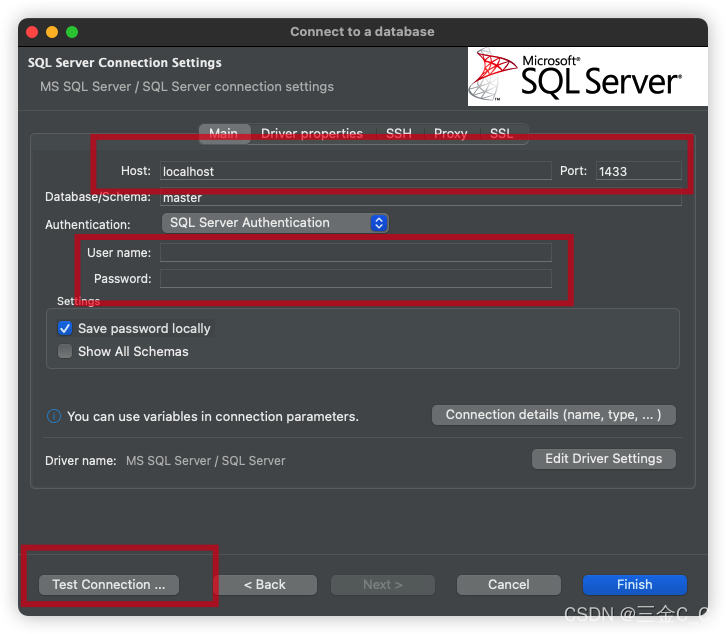
Task: Click the Microsoft SQL Server logo
Action: pyautogui.click(x=588, y=76)
